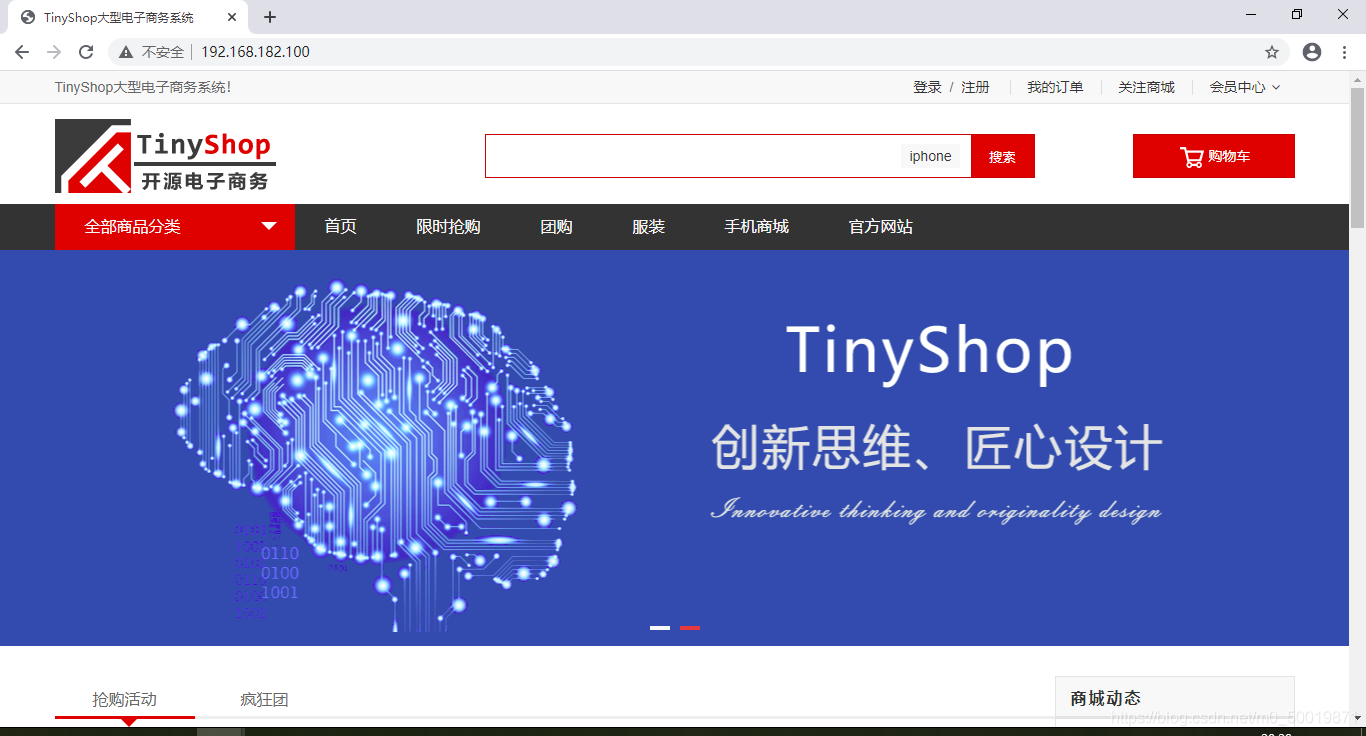Show the first banner slide indicator

click(660, 628)
